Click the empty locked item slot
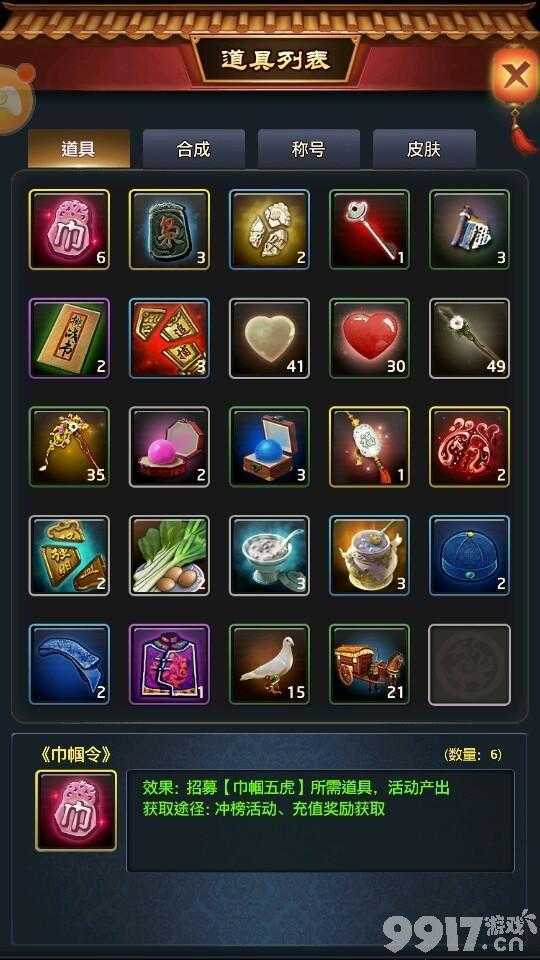The image size is (540, 960). (x=470, y=664)
